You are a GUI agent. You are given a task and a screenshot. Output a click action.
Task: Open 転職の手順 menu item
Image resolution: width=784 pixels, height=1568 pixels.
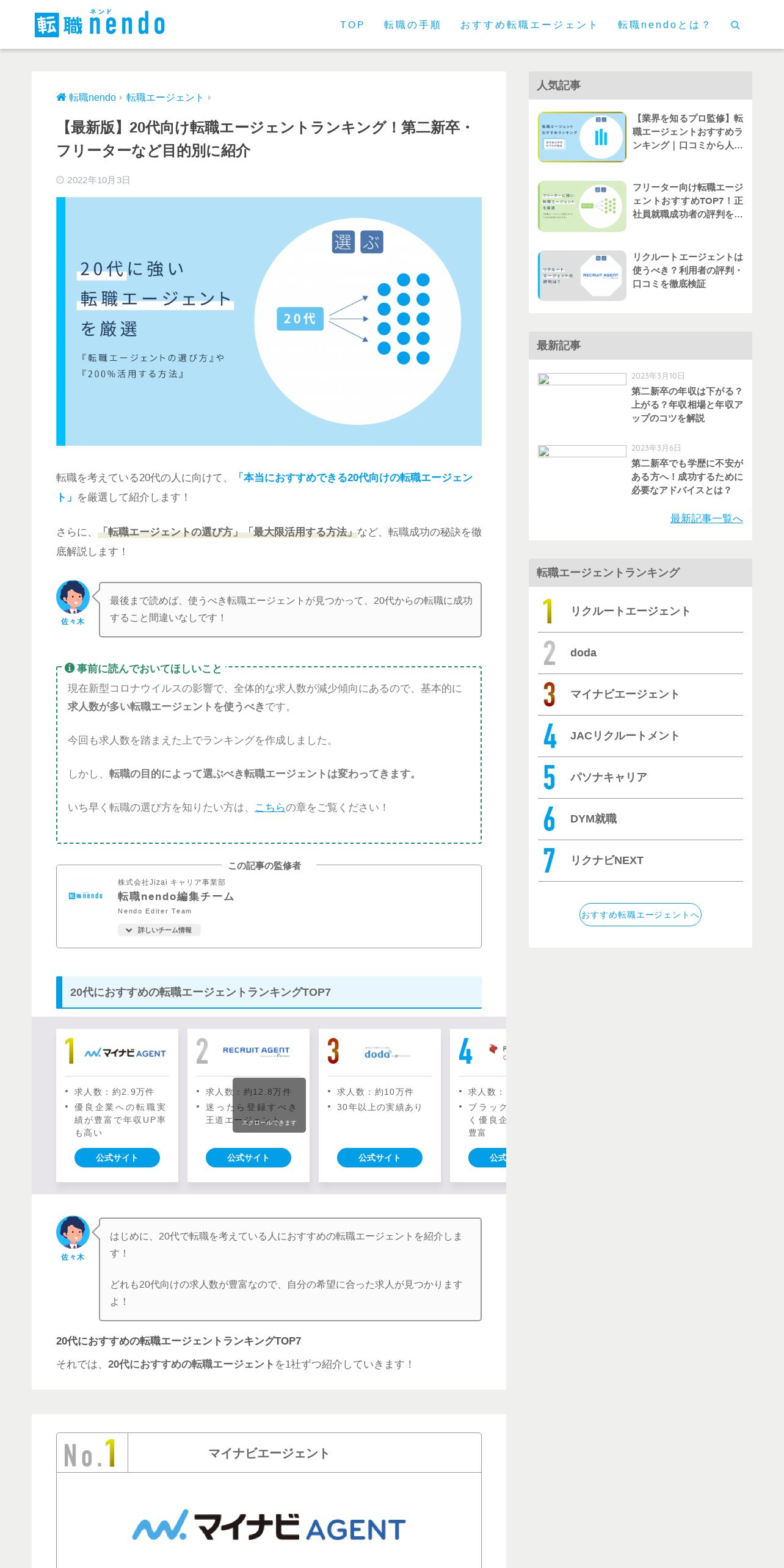click(412, 25)
